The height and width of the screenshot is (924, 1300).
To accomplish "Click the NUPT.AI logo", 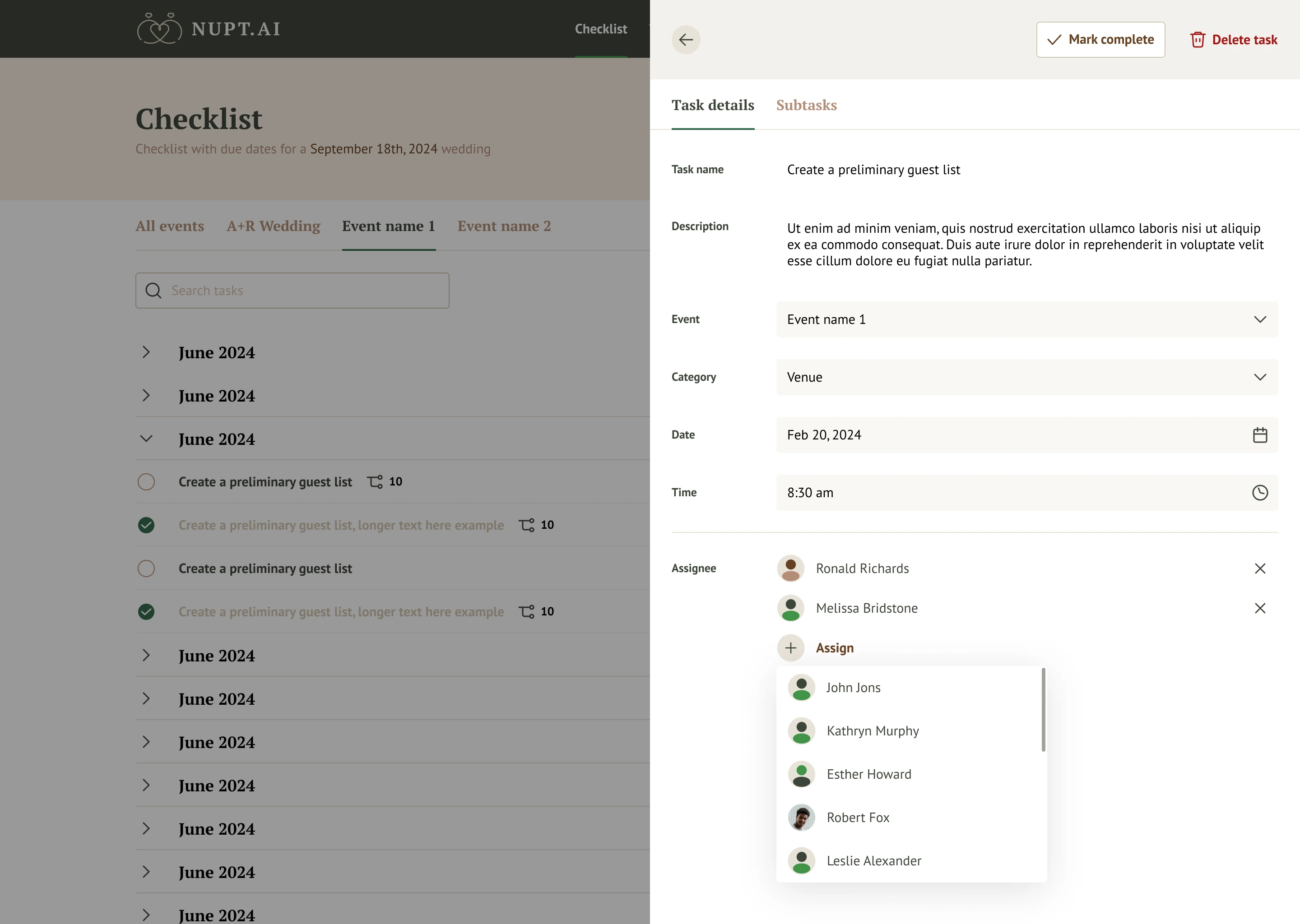I will coord(209,28).
